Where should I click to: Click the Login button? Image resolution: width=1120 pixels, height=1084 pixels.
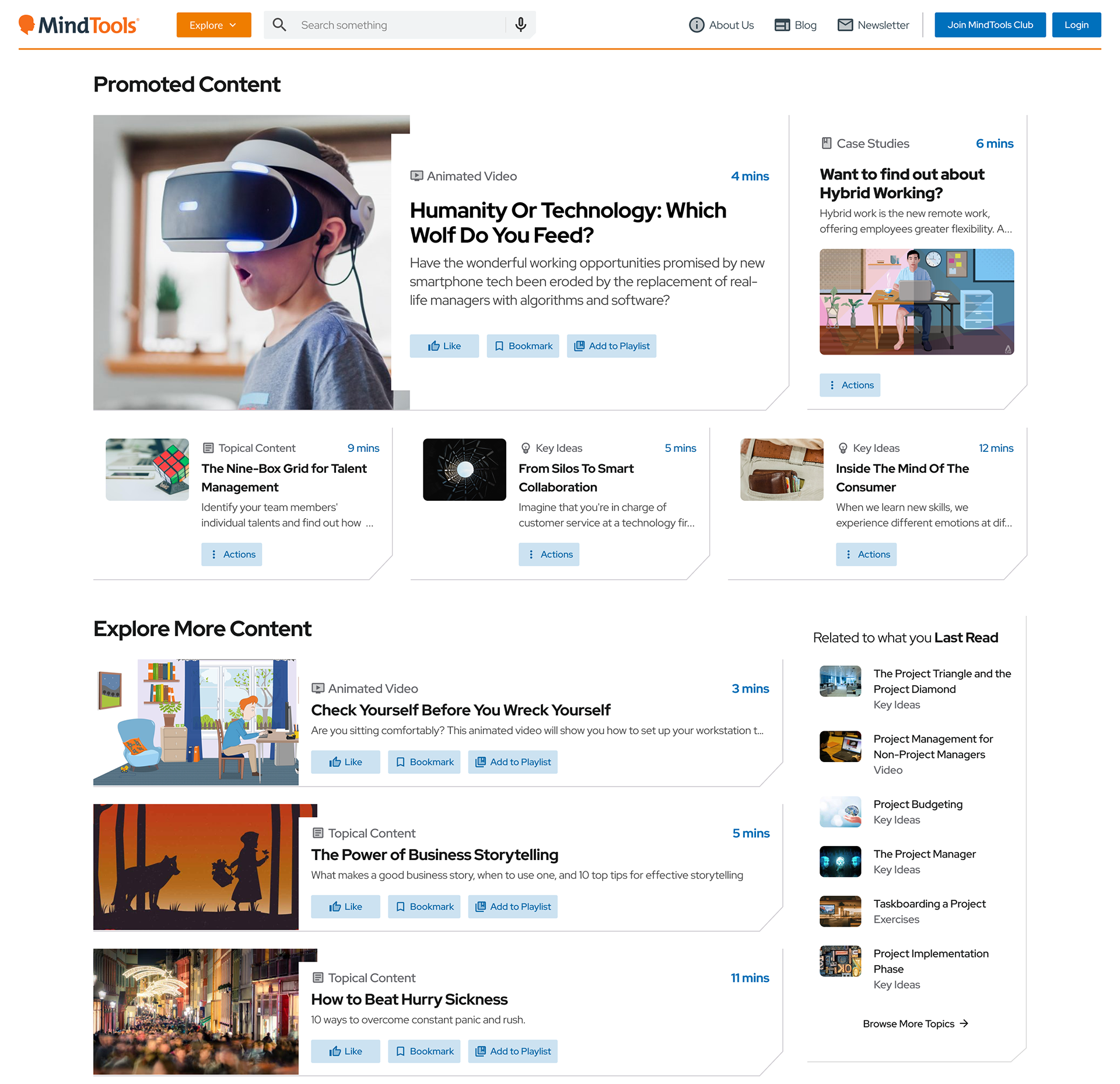pyautogui.click(x=1076, y=25)
